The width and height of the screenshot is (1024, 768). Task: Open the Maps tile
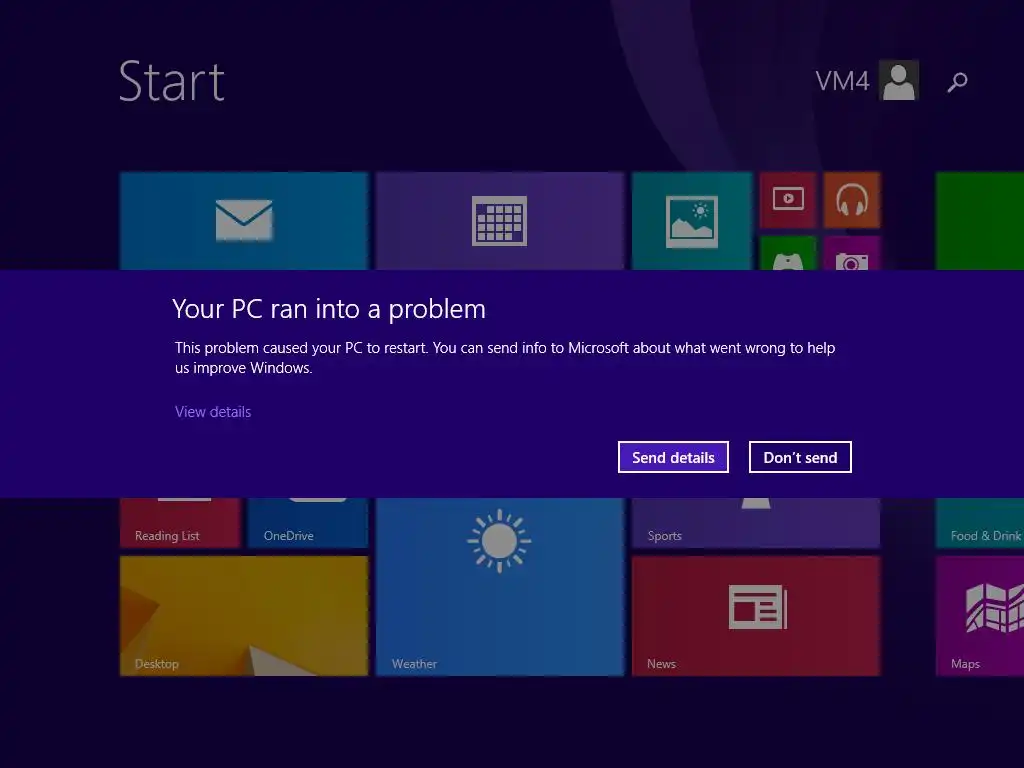point(980,616)
